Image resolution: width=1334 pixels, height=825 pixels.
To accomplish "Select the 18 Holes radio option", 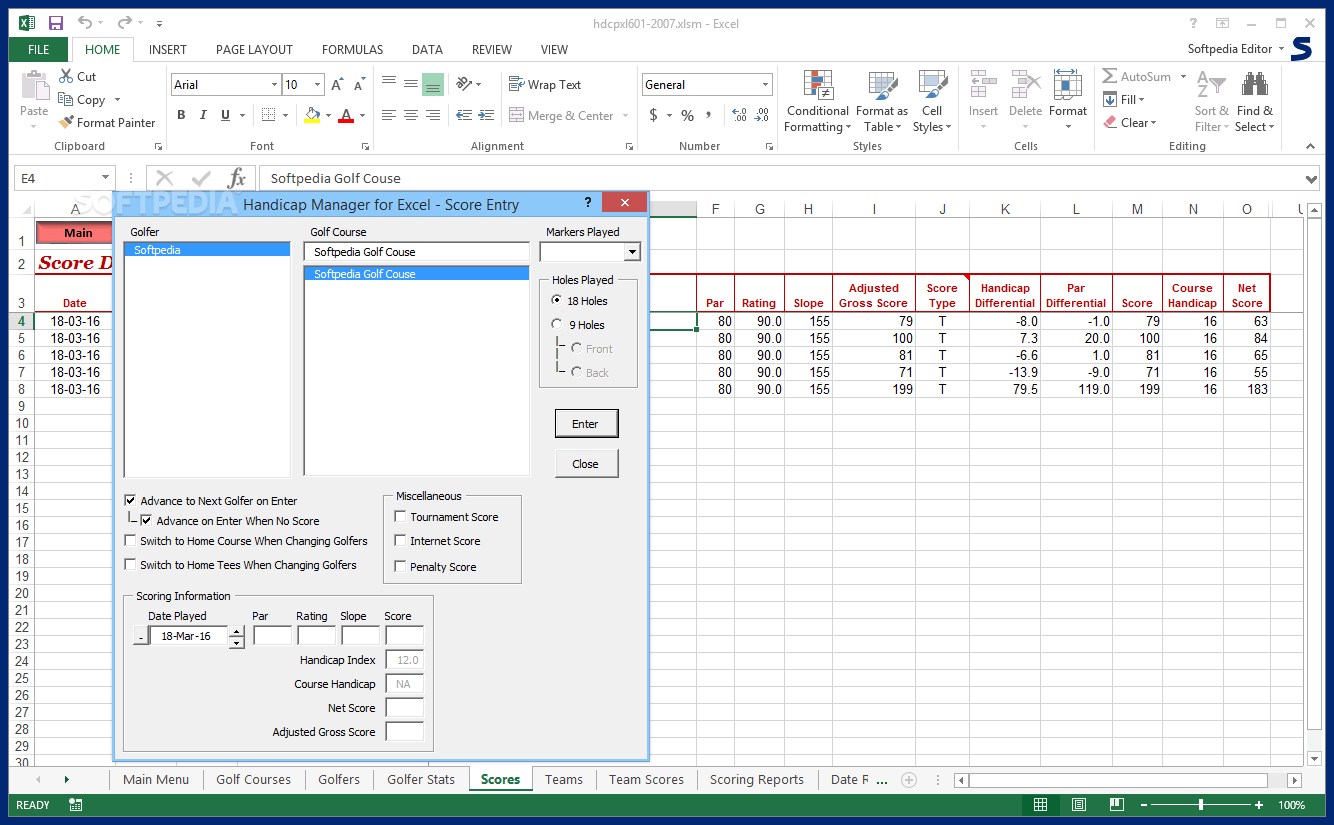I will coord(557,300).
